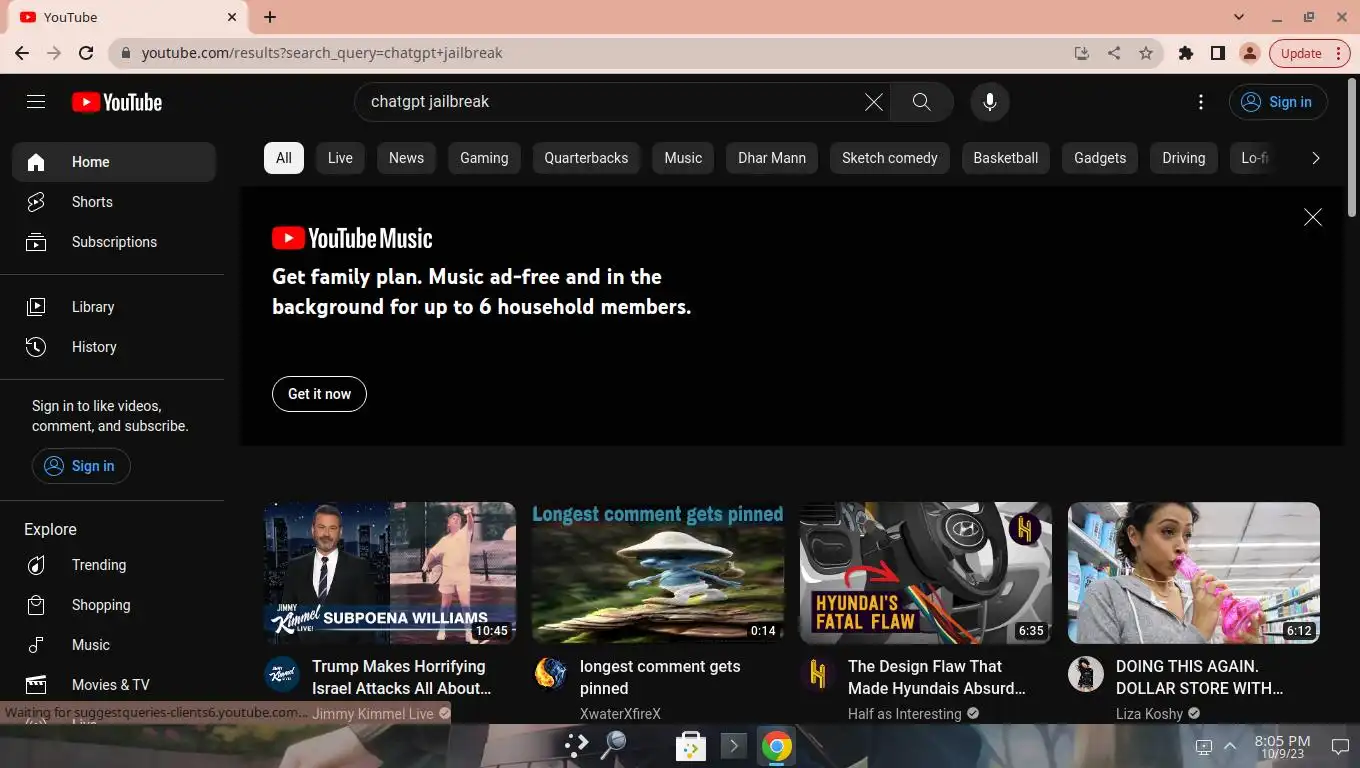This screenshot has width=1360, height=768.
Task: Open Trending under Explore
Action: tap(114, 565)
